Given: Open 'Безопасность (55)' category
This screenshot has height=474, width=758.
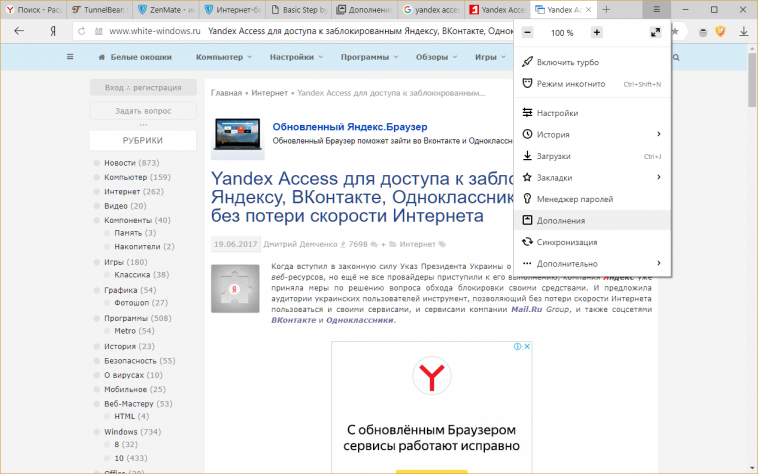Looking at the screenshot, I should 140,360.
